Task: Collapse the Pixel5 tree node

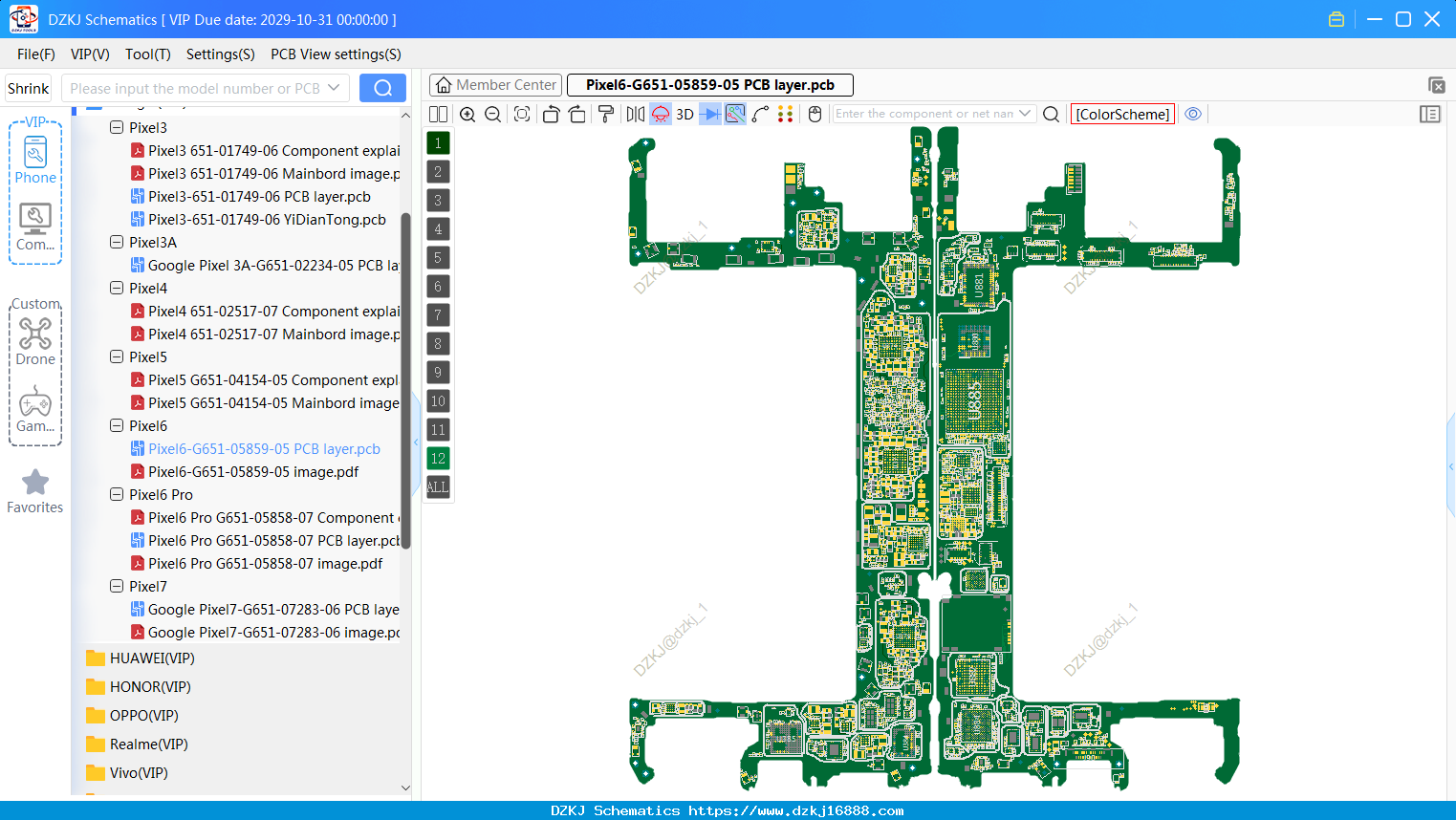Action: click(x=117, y=356)
